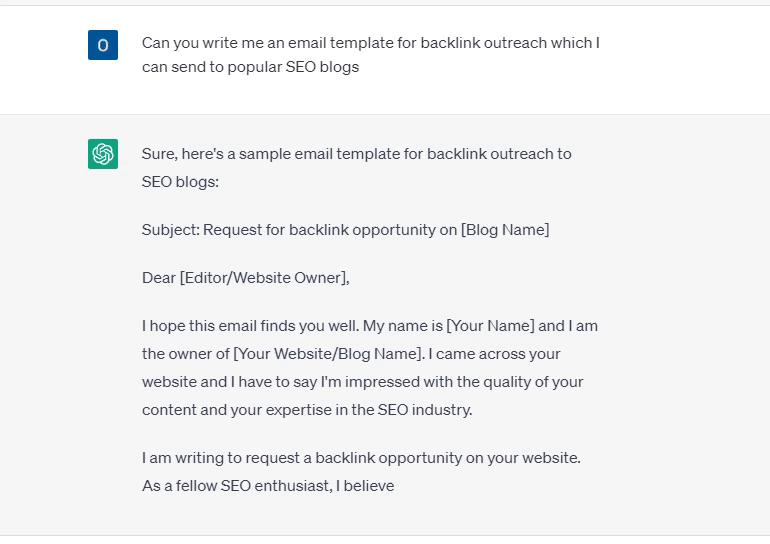Image resolution: width=770 pixels, height=544 pixels.
Task: Click the text "I came across your"
Action: tap(494, 354)
